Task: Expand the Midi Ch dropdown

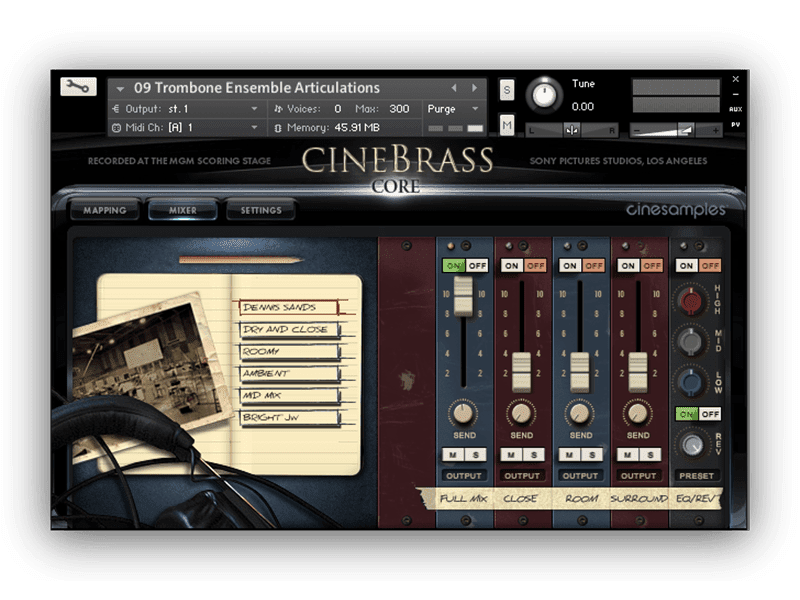Action: point(254,128)
